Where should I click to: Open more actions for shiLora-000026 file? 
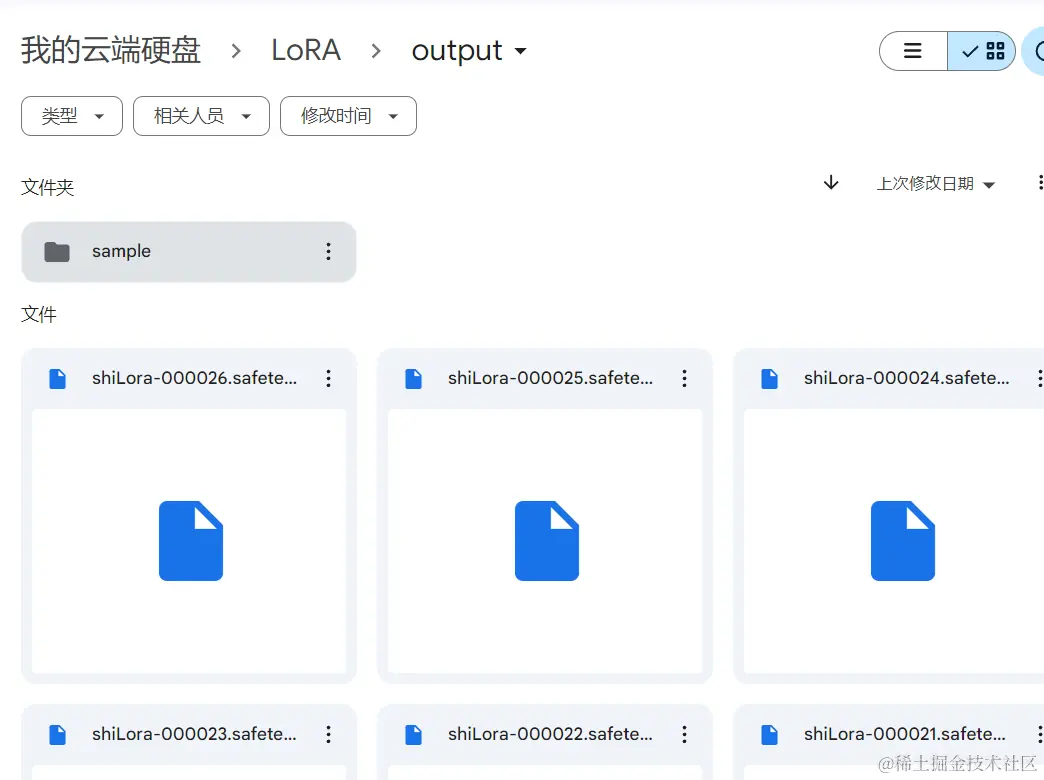pos(328,378)
